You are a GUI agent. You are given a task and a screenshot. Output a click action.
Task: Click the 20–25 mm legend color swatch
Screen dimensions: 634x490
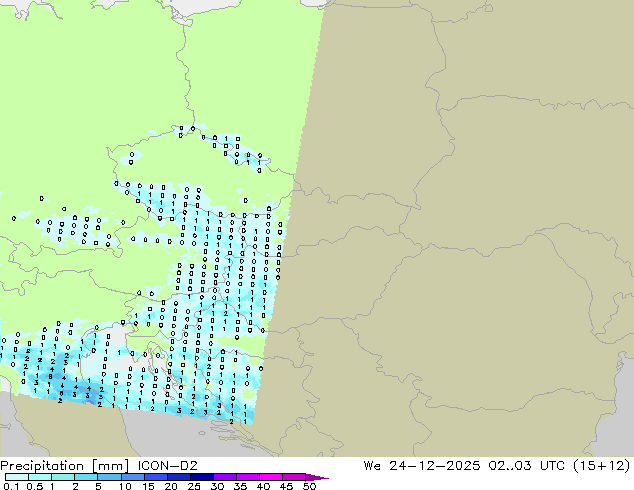coord(178,477)
